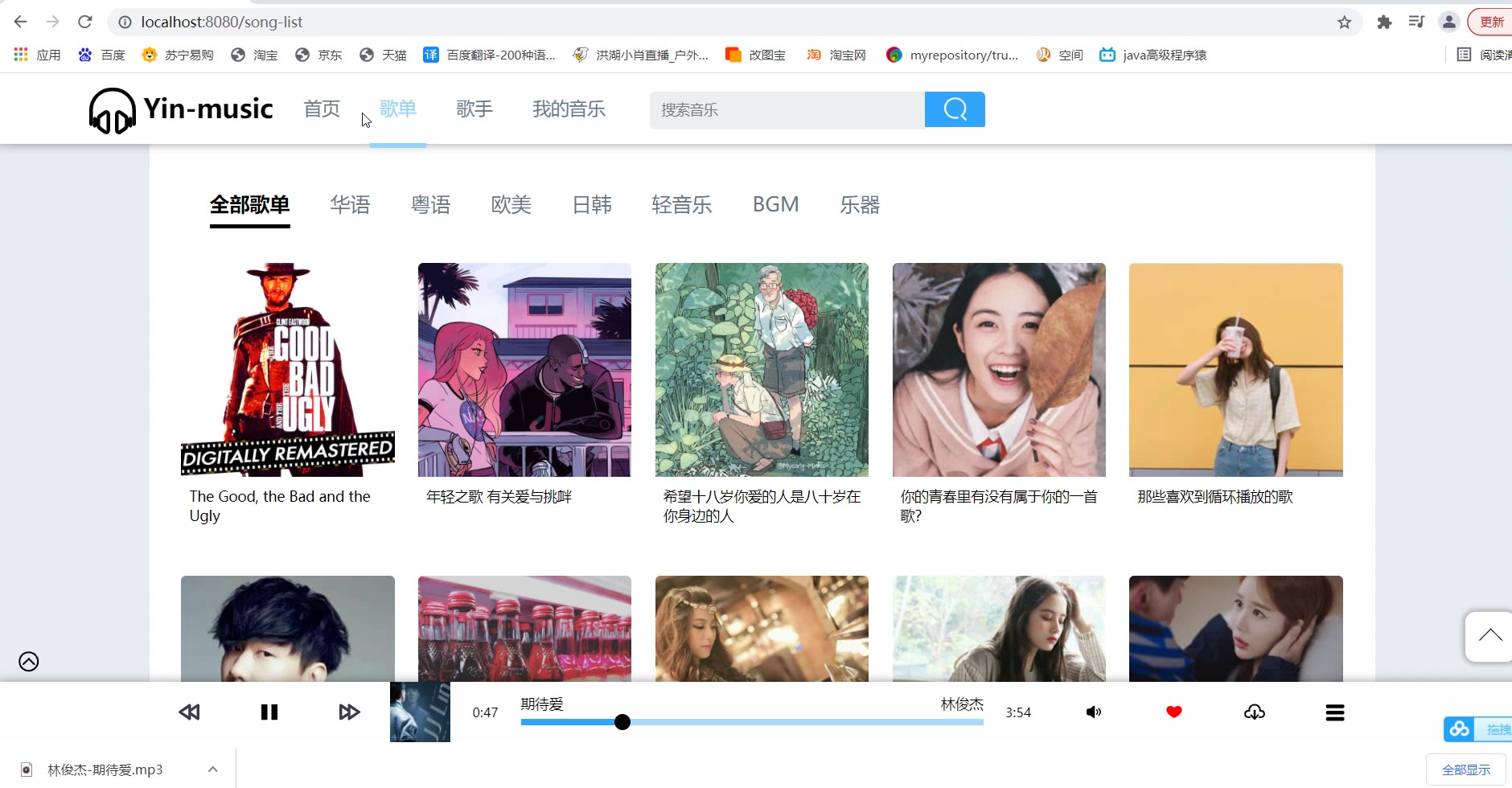Click the browser back arrow
This screenshot has width=1512, height=788.
(x=21, y=22)
